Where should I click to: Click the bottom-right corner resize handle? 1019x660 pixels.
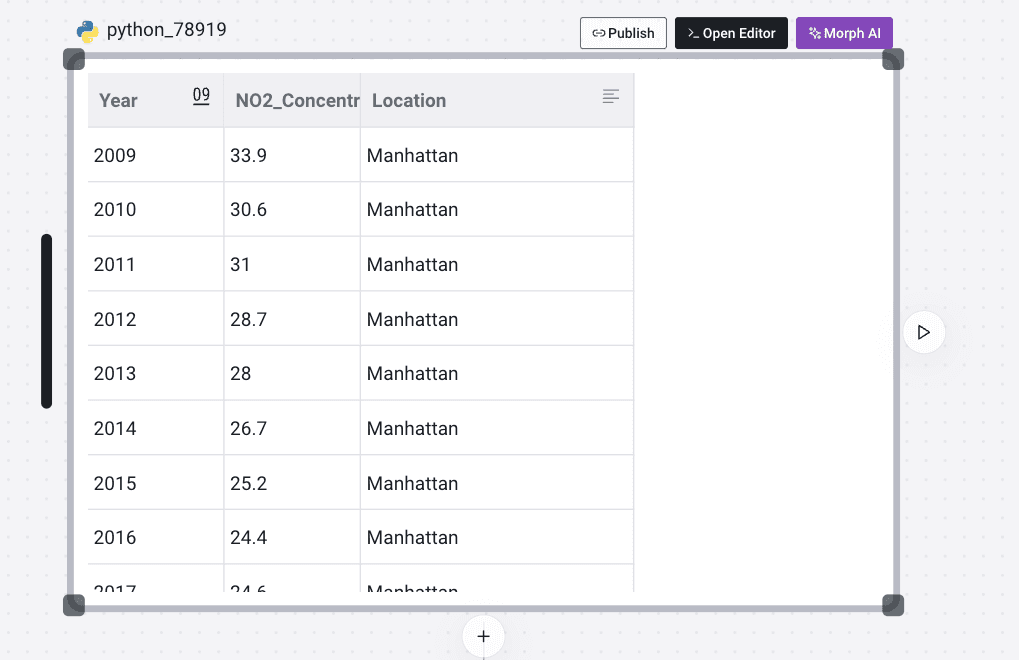coord(893,605)
